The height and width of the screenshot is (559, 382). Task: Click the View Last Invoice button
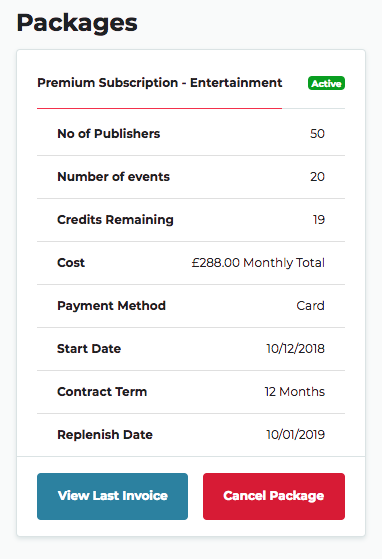[x=112, y=496]
